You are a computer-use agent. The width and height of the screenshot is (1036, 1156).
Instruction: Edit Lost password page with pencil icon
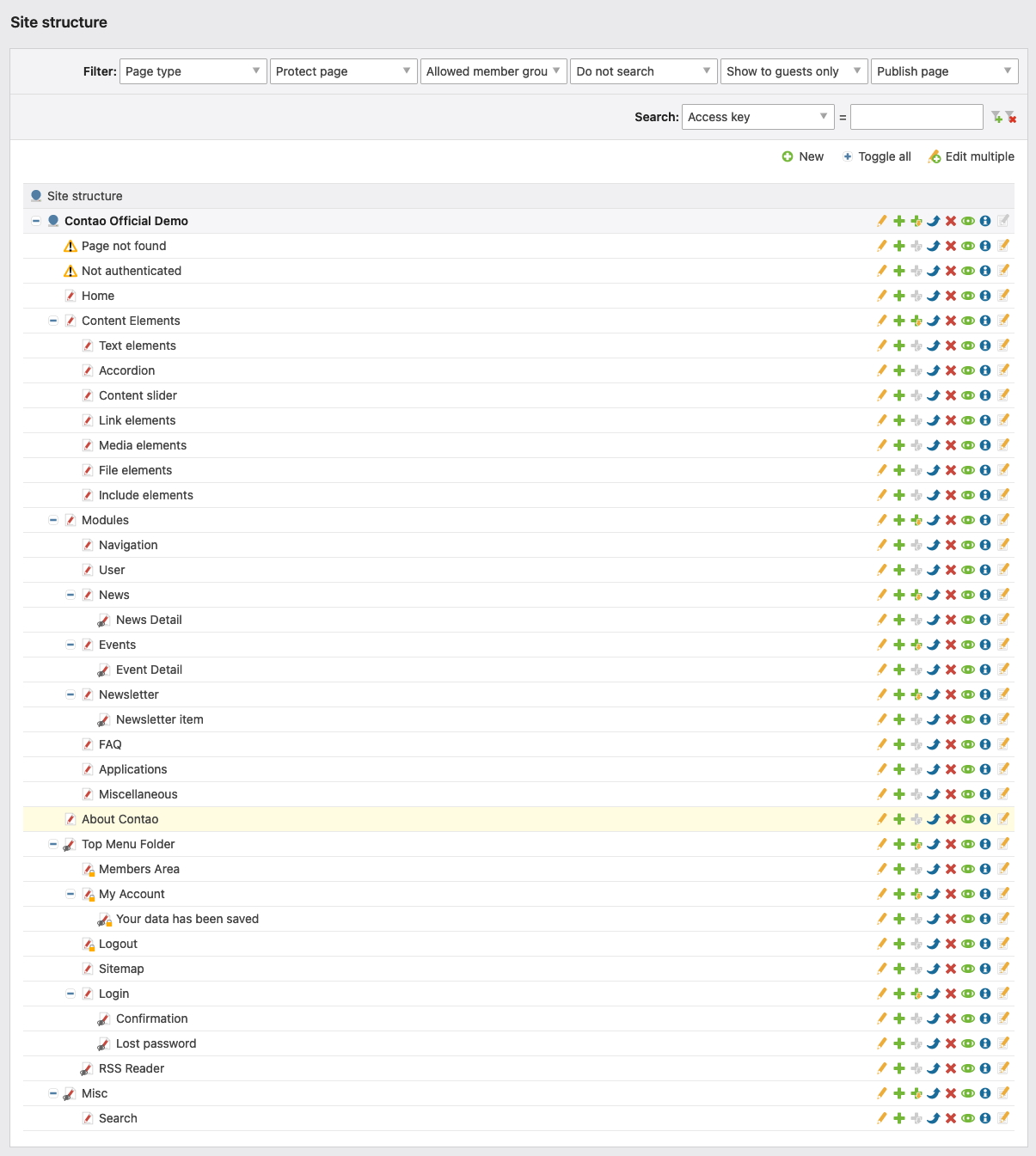click(x=882, y=1043)
